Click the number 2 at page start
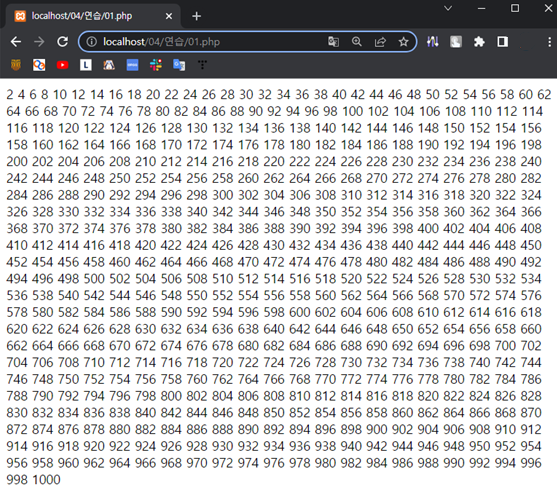The height and width of the screenshot is (494, 557). pyautogui.click(x=10, y=95)
